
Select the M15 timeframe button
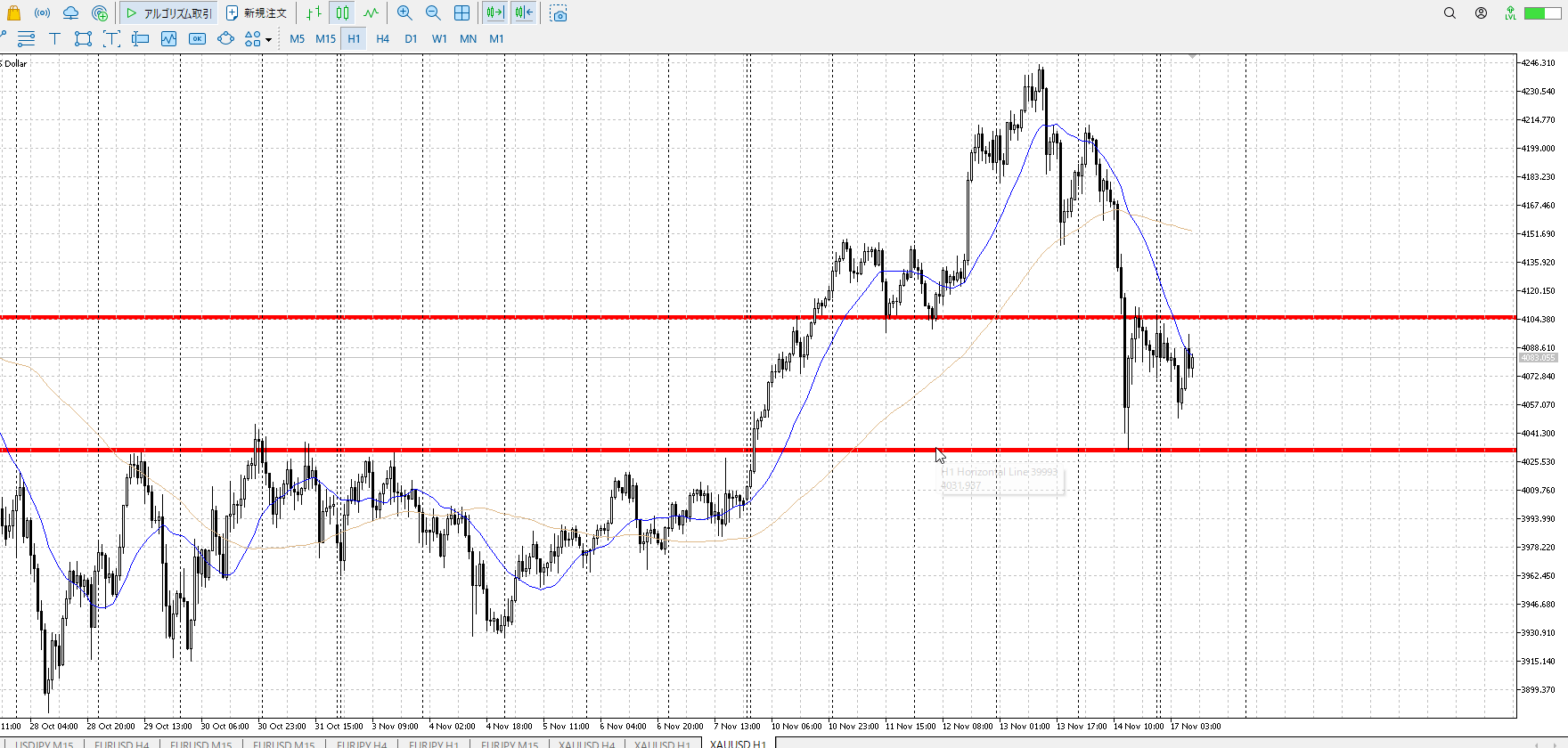[325, 38]
